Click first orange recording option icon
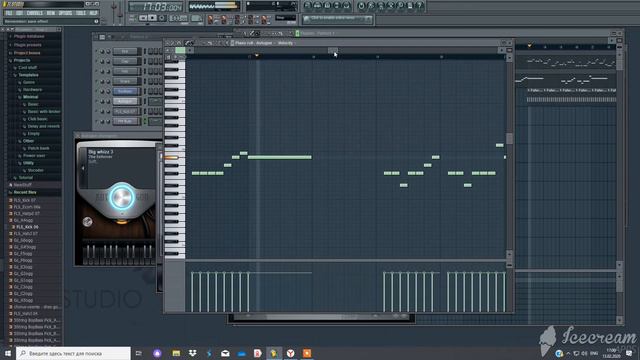This screenshot has width=640, height=360. pyautogui.click(x=211, y=19)
